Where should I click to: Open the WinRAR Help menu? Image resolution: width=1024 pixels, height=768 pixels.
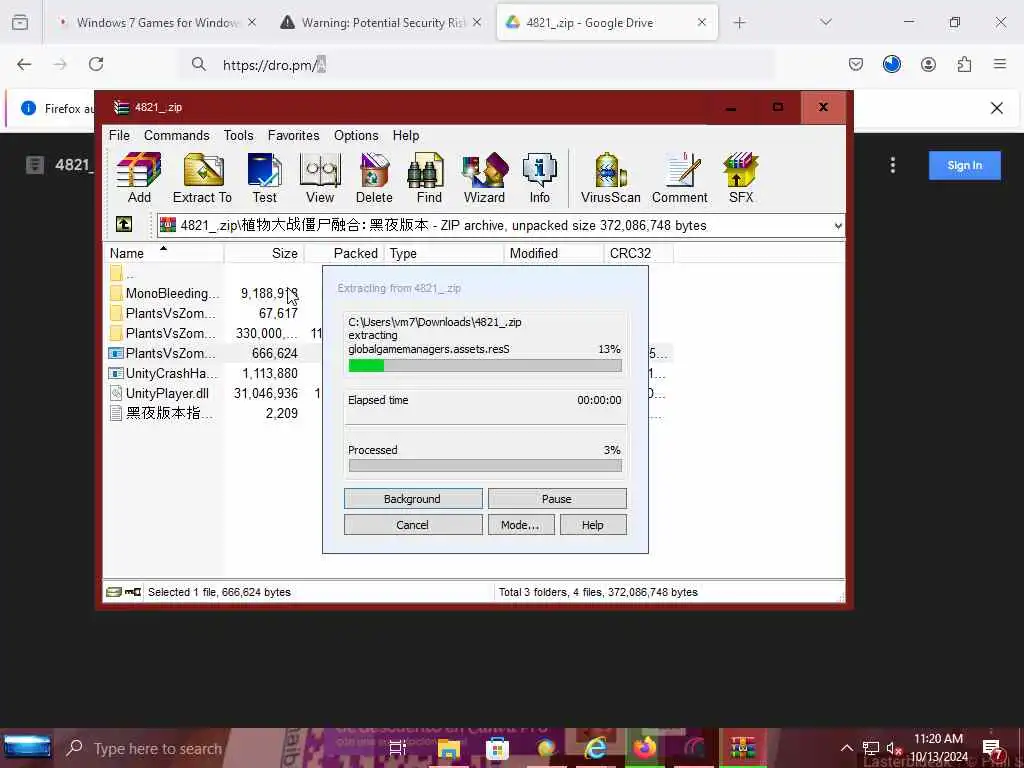tap(406, 135)
